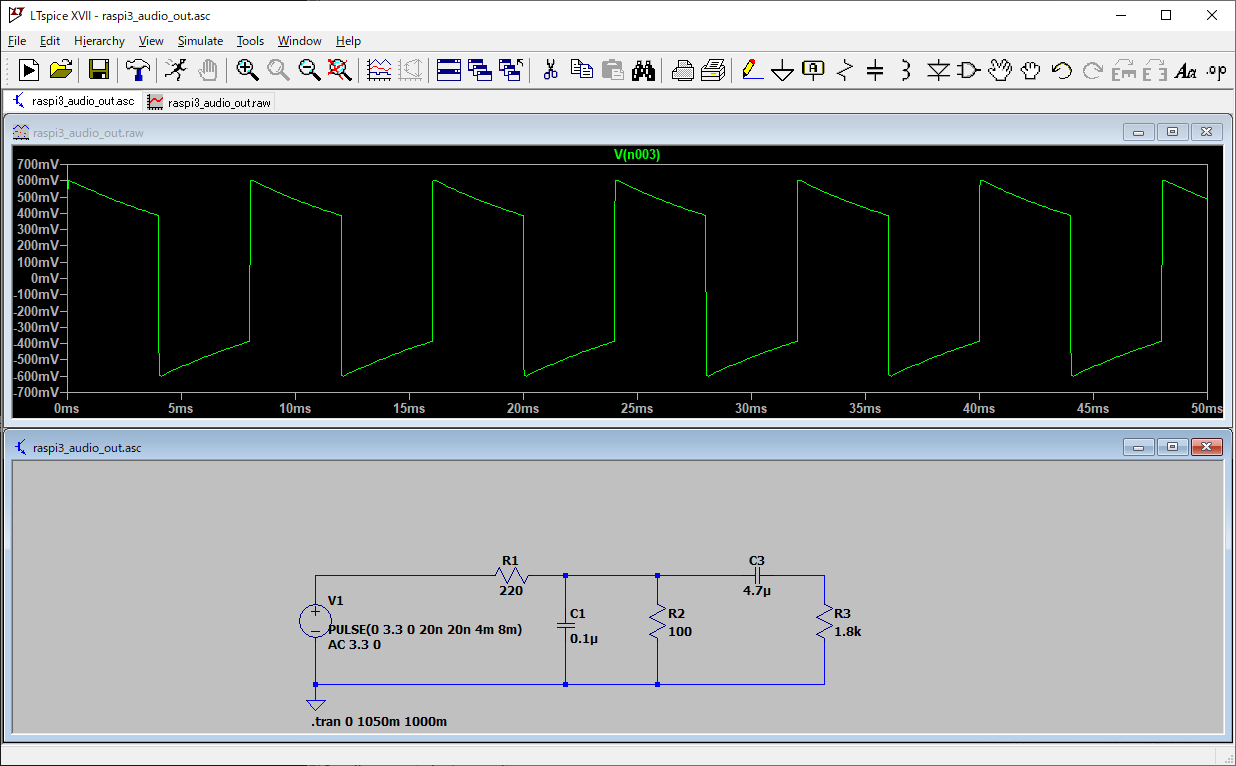Image resolution: width=1236 pixels, height=766 pixels.
Task: Switch to raspi3_audio_out.asc tab
Action: 73,101
